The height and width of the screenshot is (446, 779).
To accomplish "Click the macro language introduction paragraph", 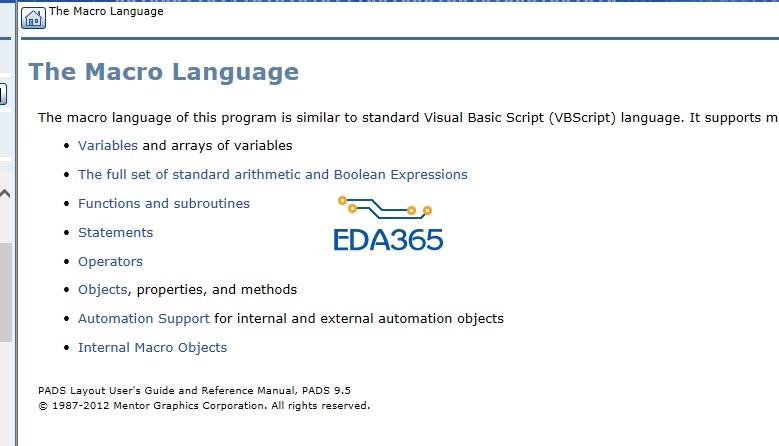I will click(x=400, y=118).
